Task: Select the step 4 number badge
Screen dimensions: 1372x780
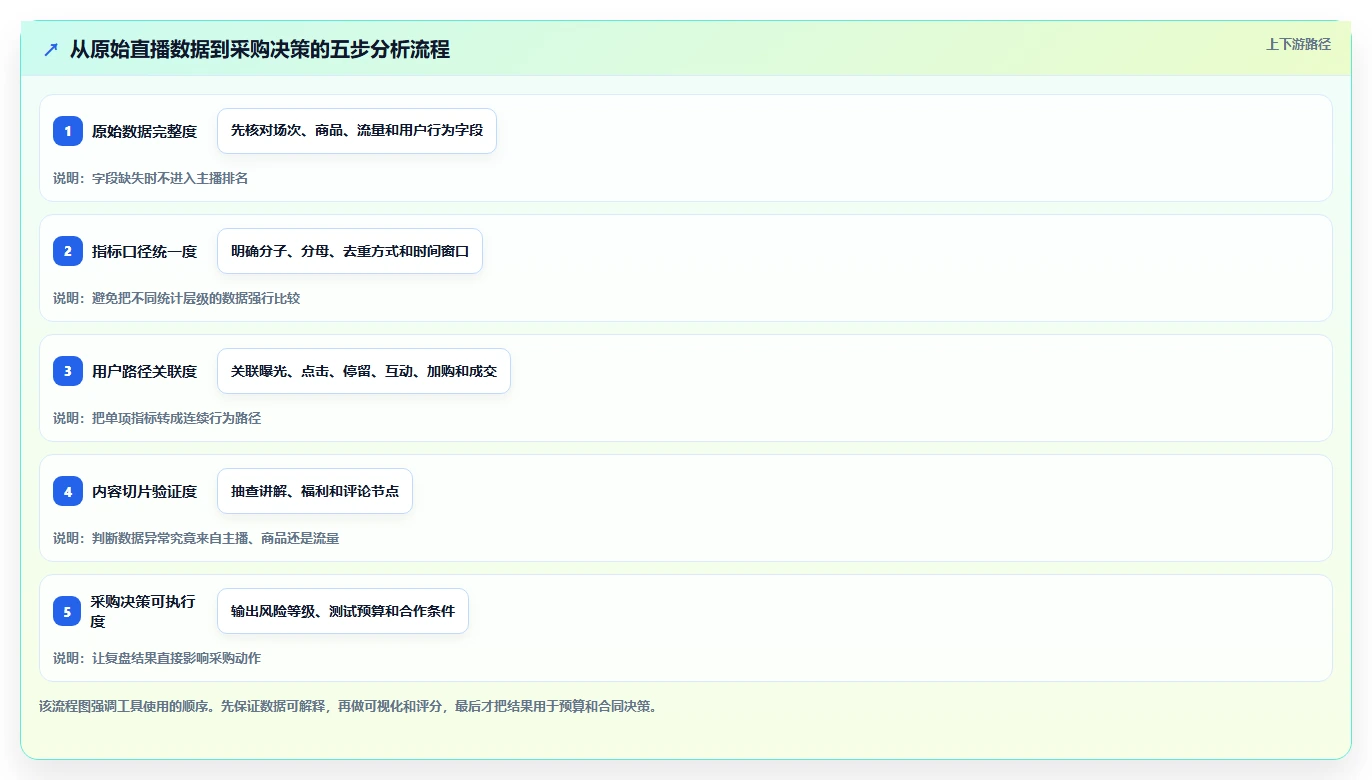Action: [68, 491]
